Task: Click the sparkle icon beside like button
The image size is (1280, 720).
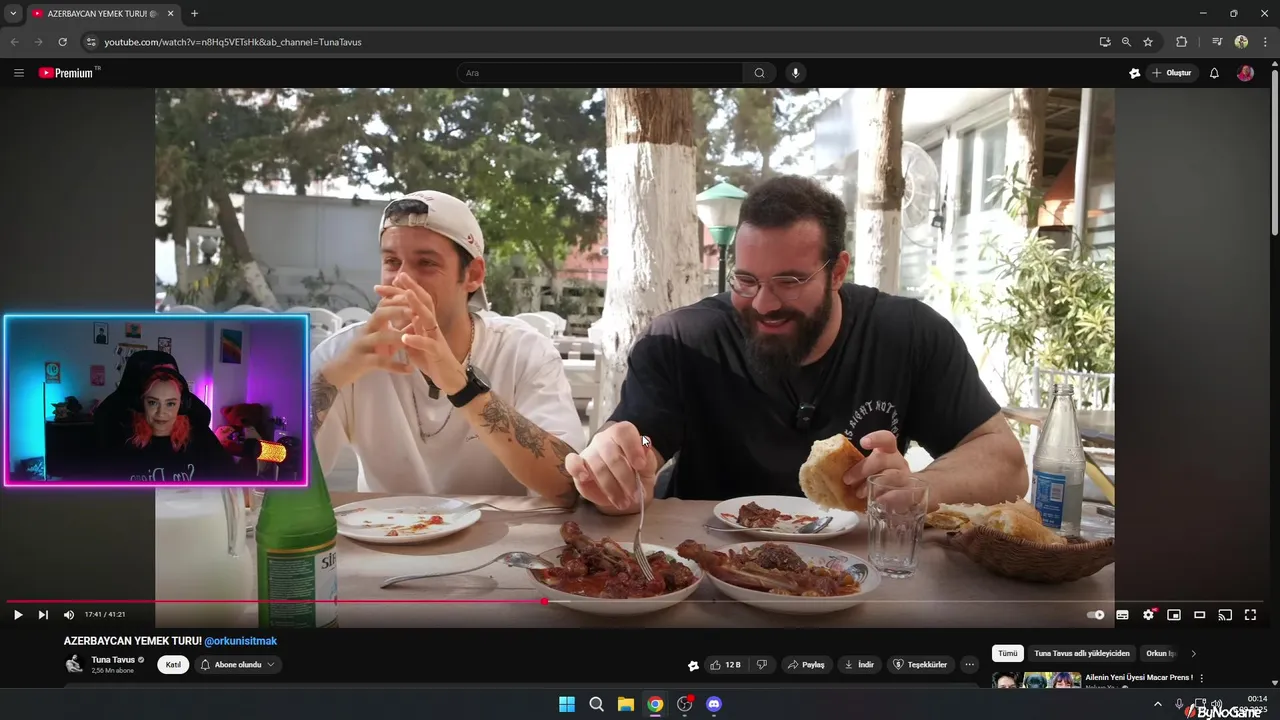Action: (693, 665)
